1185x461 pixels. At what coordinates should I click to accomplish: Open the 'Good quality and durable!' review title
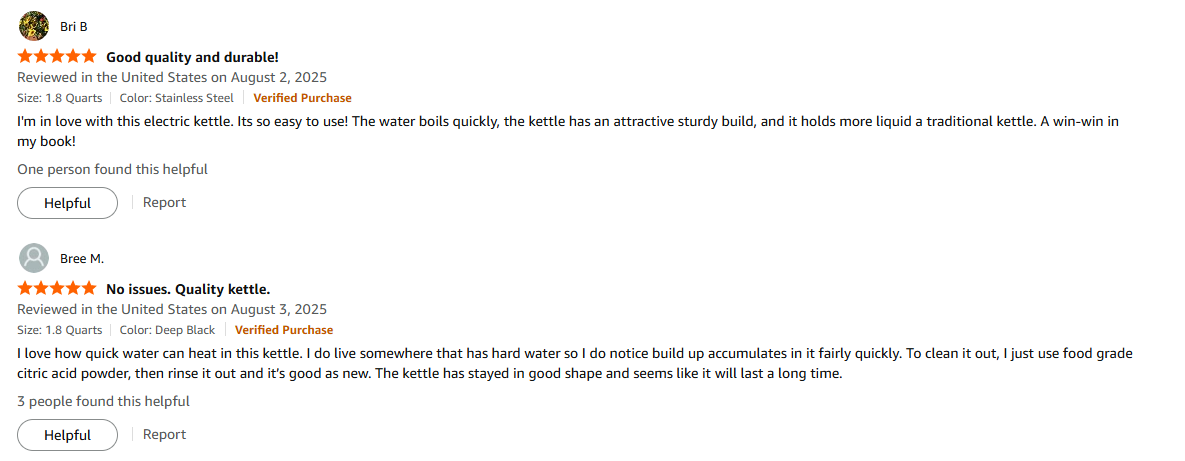click(192, 57)
